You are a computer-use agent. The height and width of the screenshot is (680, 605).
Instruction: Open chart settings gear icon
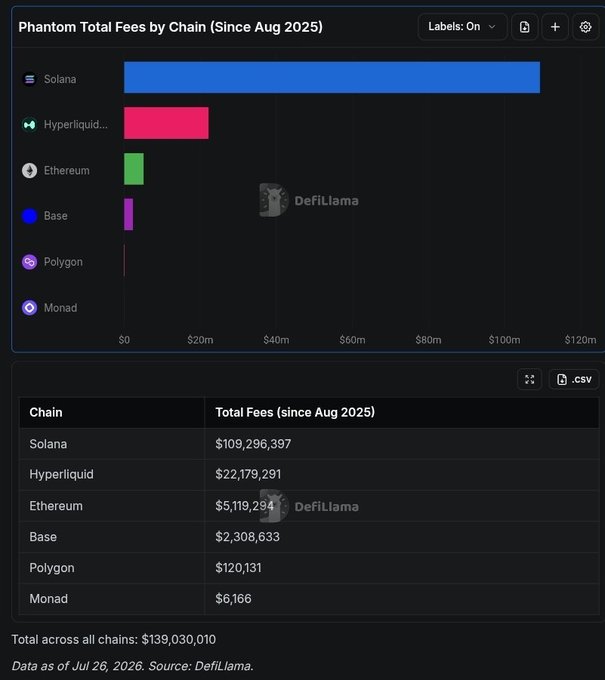click(585, 27)
